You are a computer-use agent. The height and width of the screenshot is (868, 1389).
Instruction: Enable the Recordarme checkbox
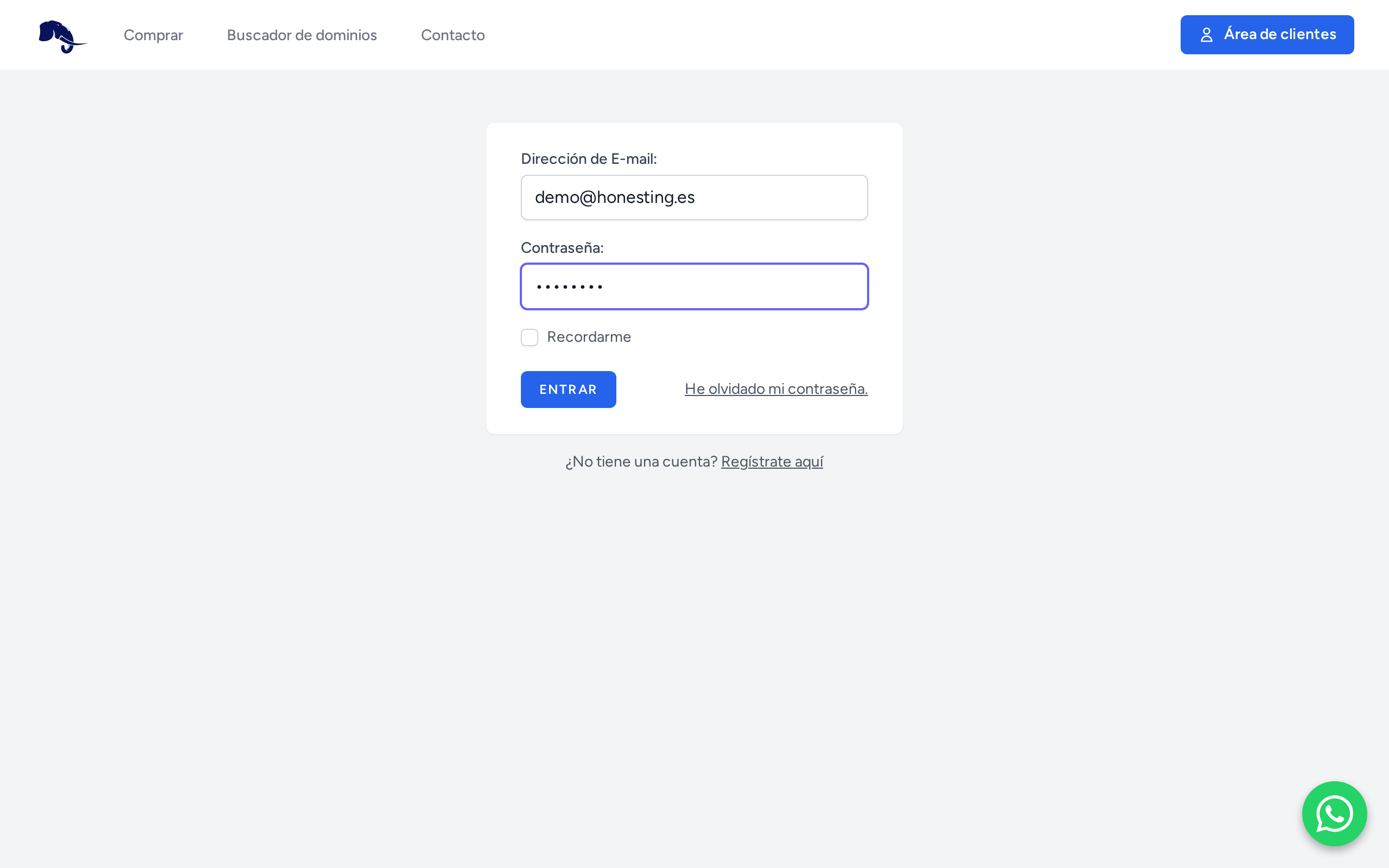click(x=529, y=337)
